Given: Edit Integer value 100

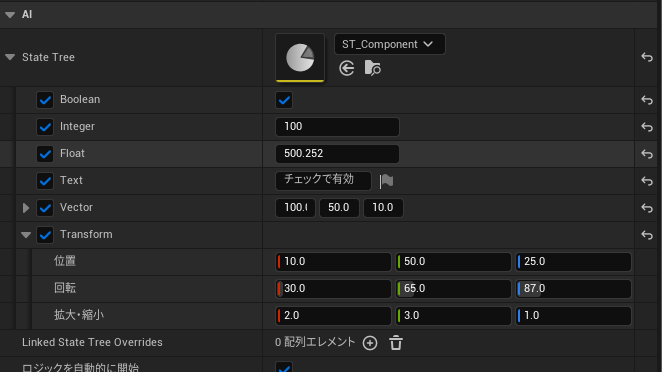Looking at the screenshot, I should pyautogui.click(x=337, y=127).
